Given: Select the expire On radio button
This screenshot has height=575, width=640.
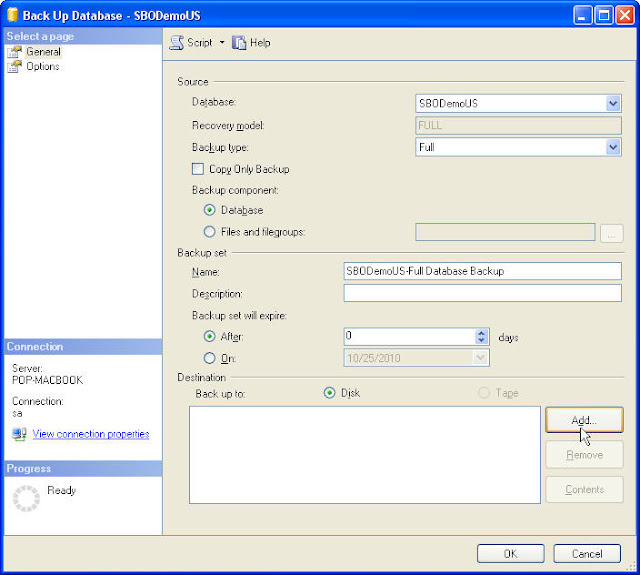Looking at the screenshot, I should [x=209, y=358].
